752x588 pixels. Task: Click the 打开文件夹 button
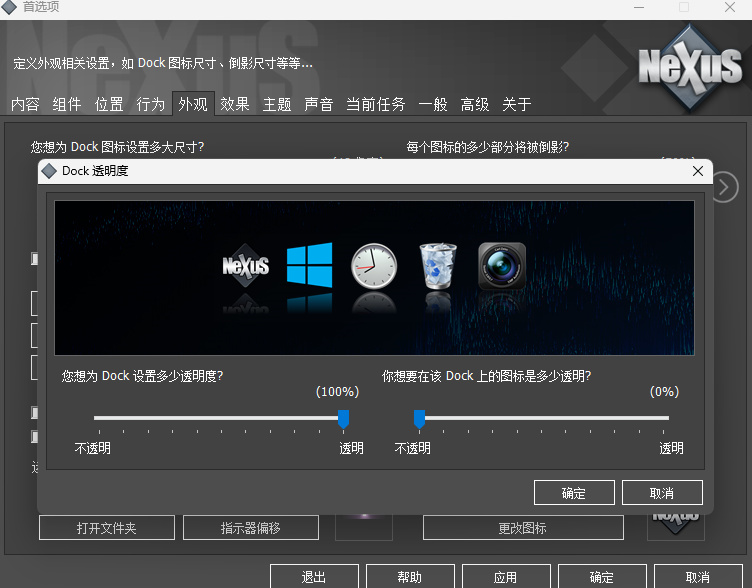(106, 528)
